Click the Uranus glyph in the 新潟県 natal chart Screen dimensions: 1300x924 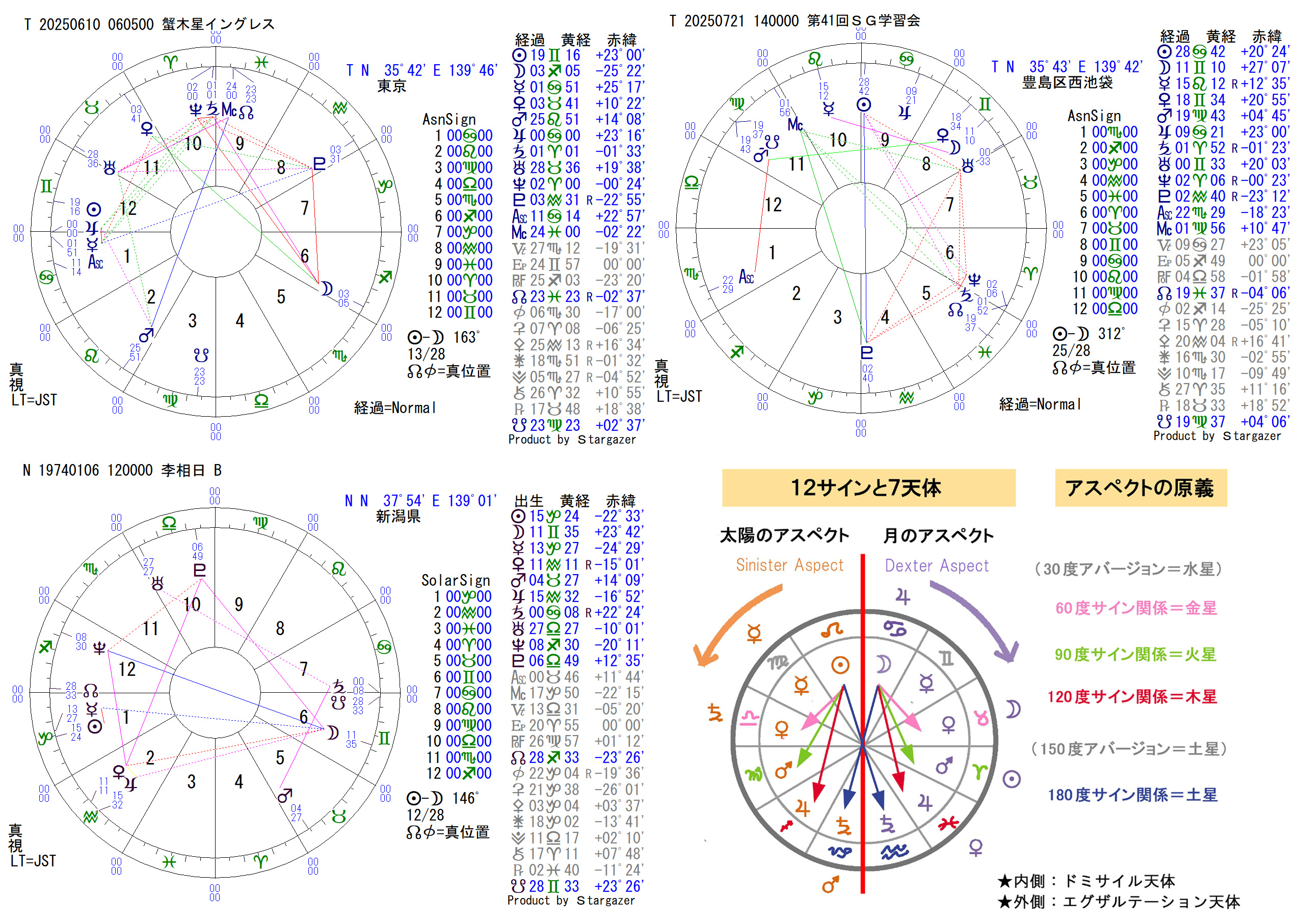pyautogui.click(x=157, y=583)
